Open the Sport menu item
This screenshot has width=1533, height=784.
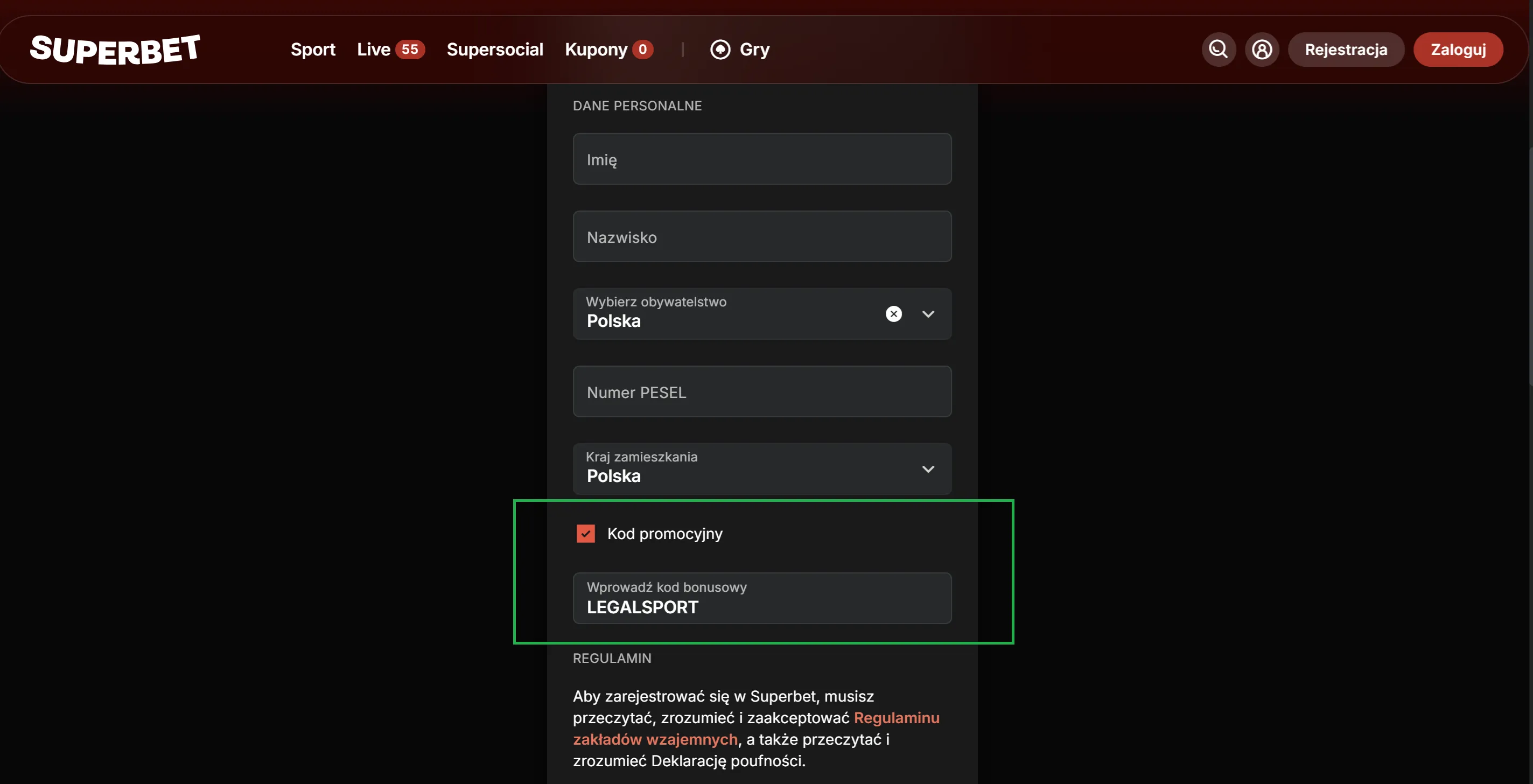(x=312, y=50)
